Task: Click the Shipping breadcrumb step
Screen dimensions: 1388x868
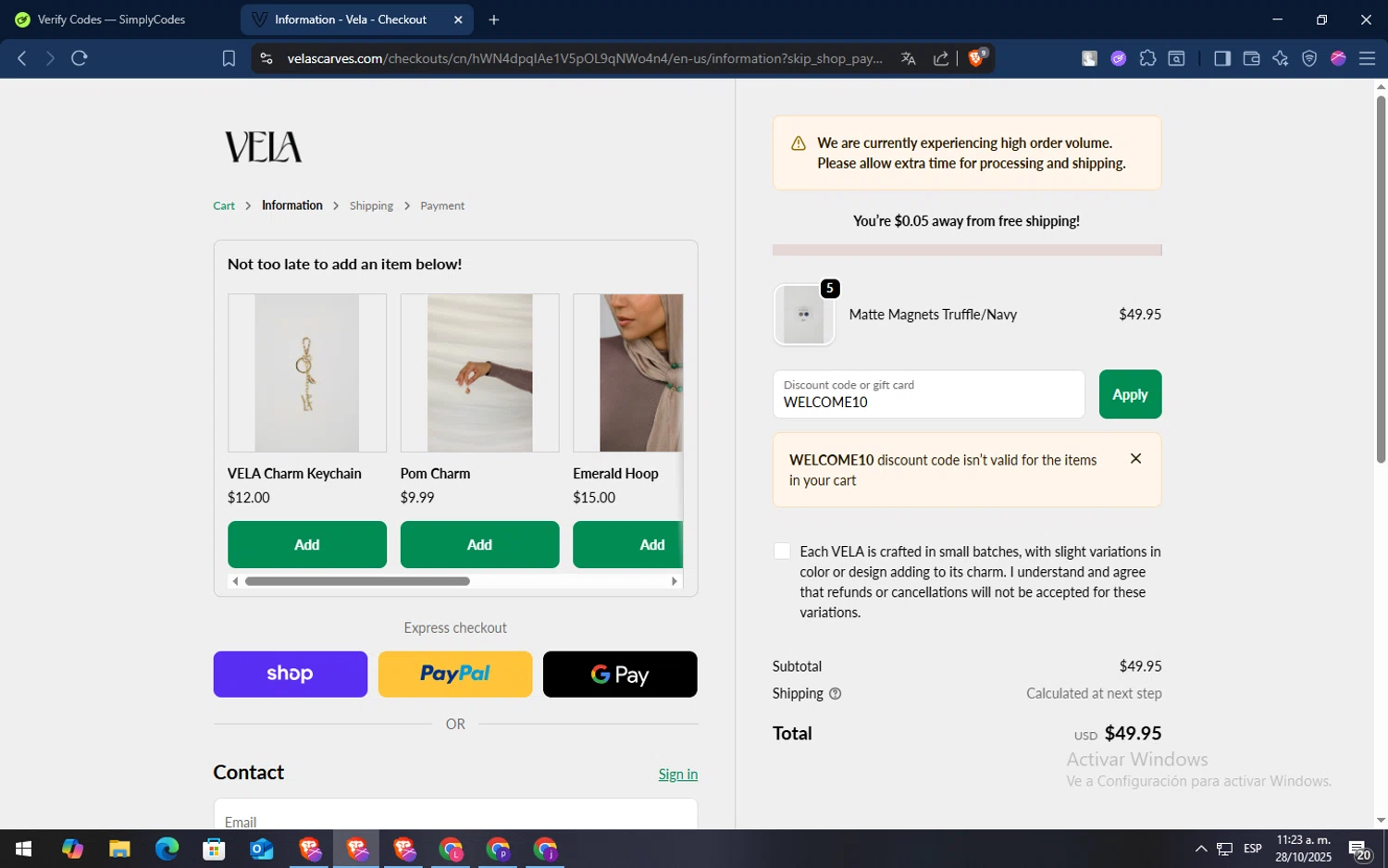Action: coord(371,206)
